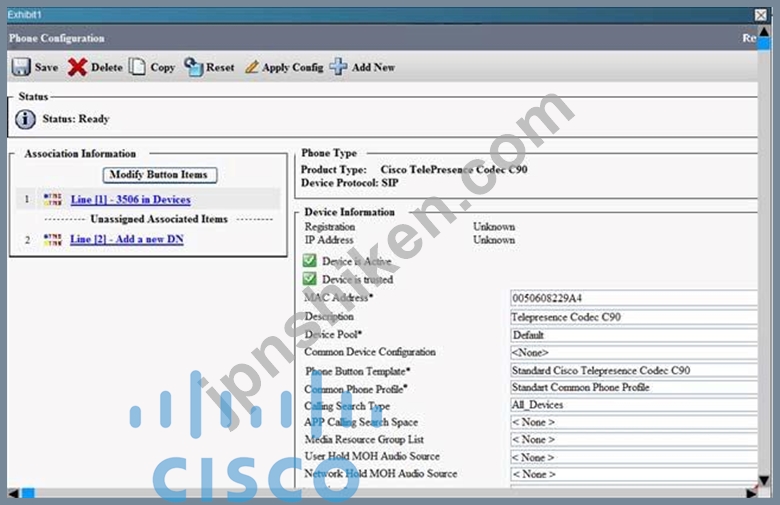The height and width of the screenshot is (505, 780).
Task: Click the Line 2 phone line icon
Action: pos(52,239)
